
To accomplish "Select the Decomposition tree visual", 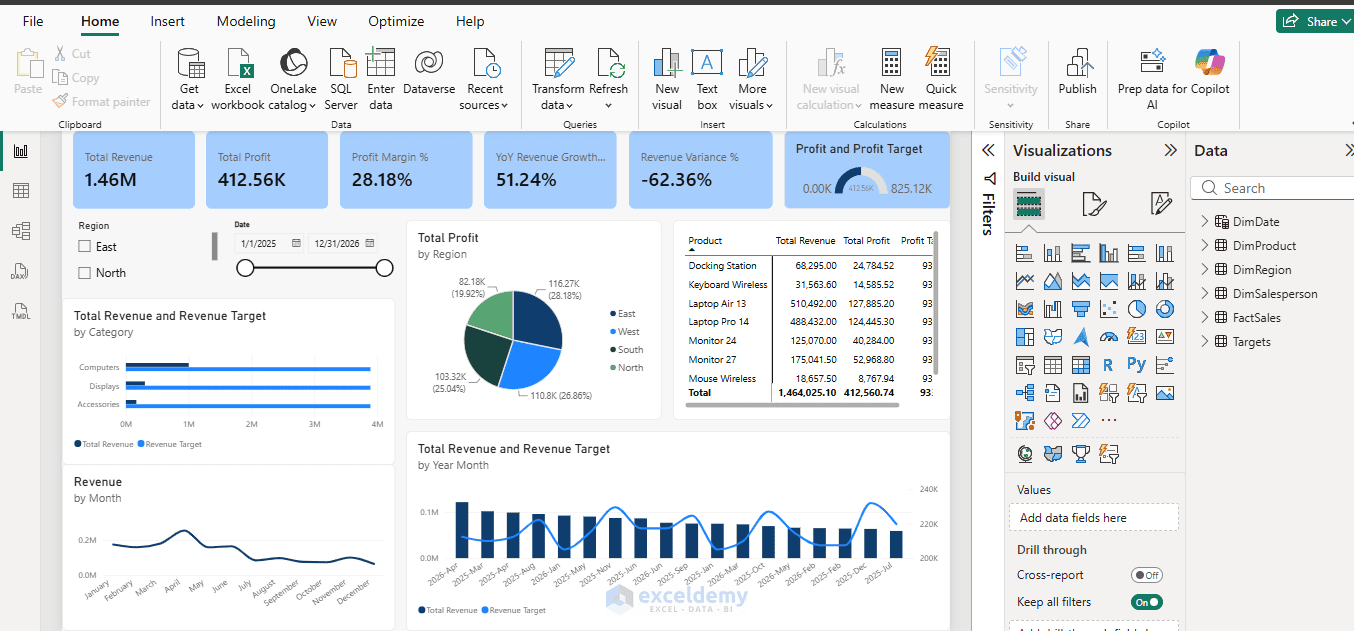I will point(1025,393).
